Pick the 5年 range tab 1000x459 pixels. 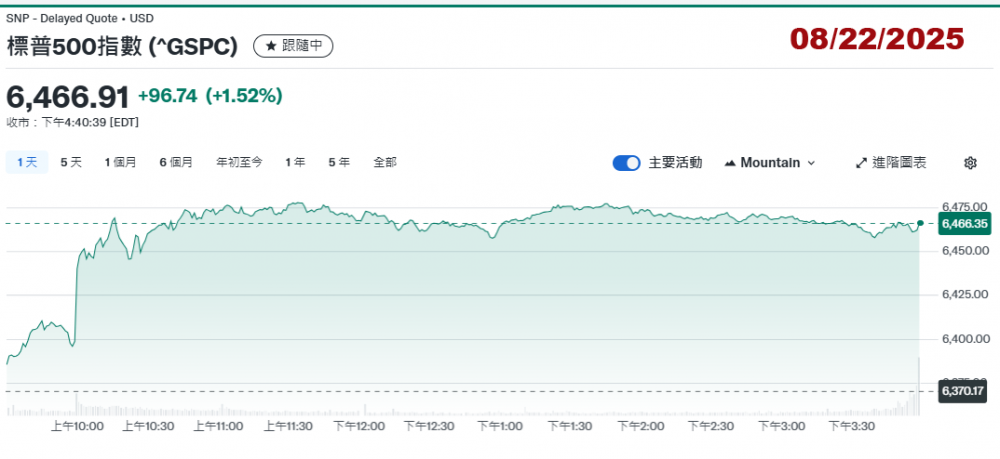339,162
